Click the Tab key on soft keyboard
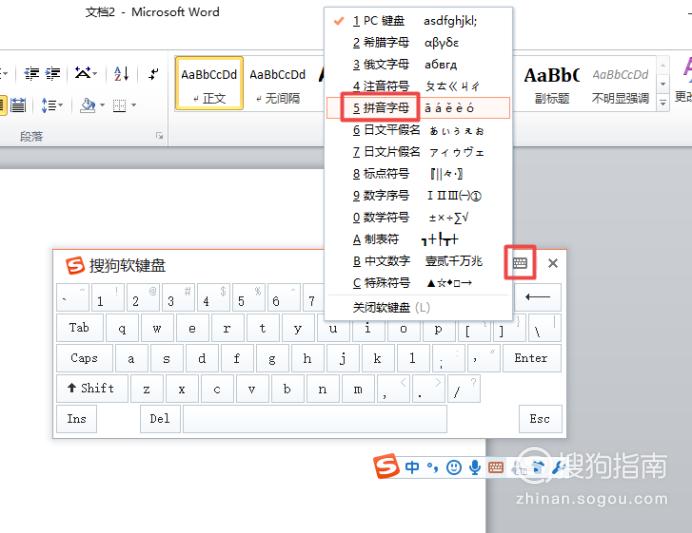This screenshot has height=533, width=692. [79, 328]
